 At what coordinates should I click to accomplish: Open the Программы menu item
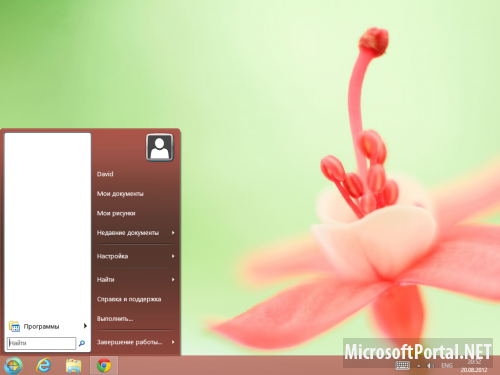[47, 326]
